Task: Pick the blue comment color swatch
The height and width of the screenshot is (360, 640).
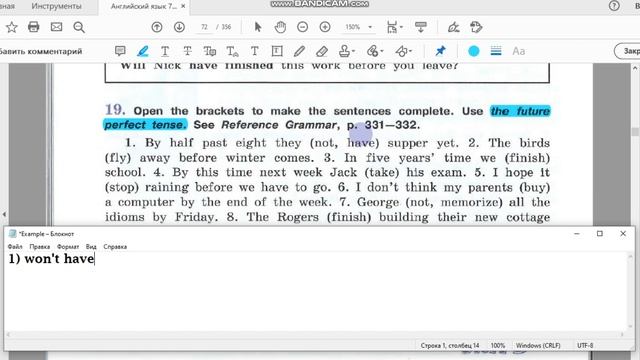Action: coord(473,51)
